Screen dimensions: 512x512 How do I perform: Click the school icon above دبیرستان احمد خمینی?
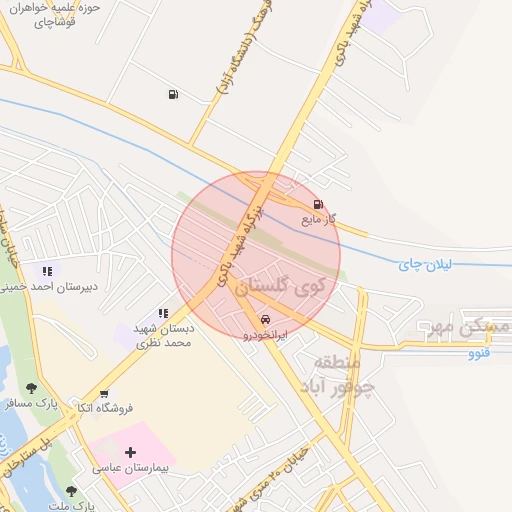click(47, 272)
